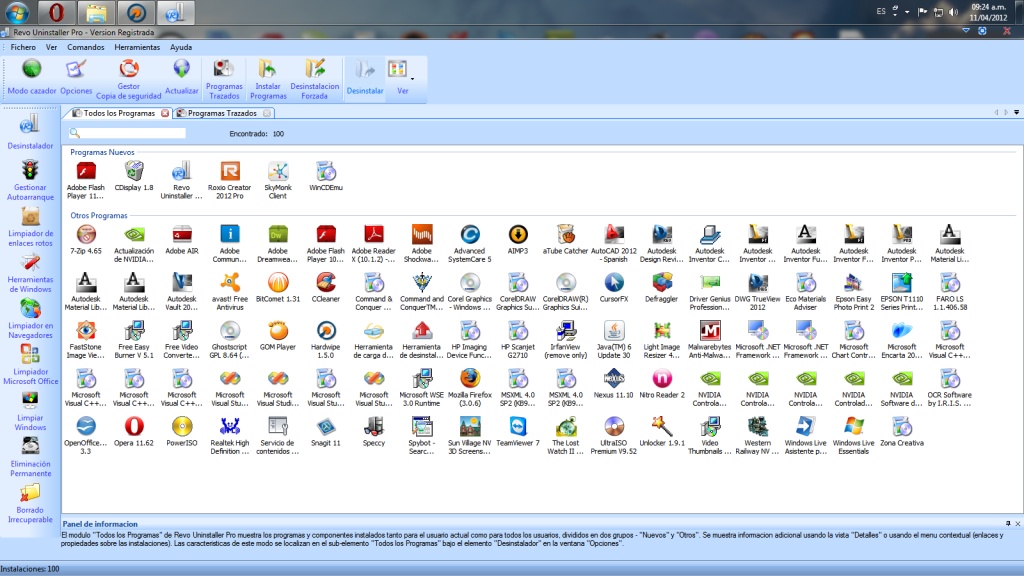
Task: Open Borrado Irrecuperable tool
Action: [30, 503]
